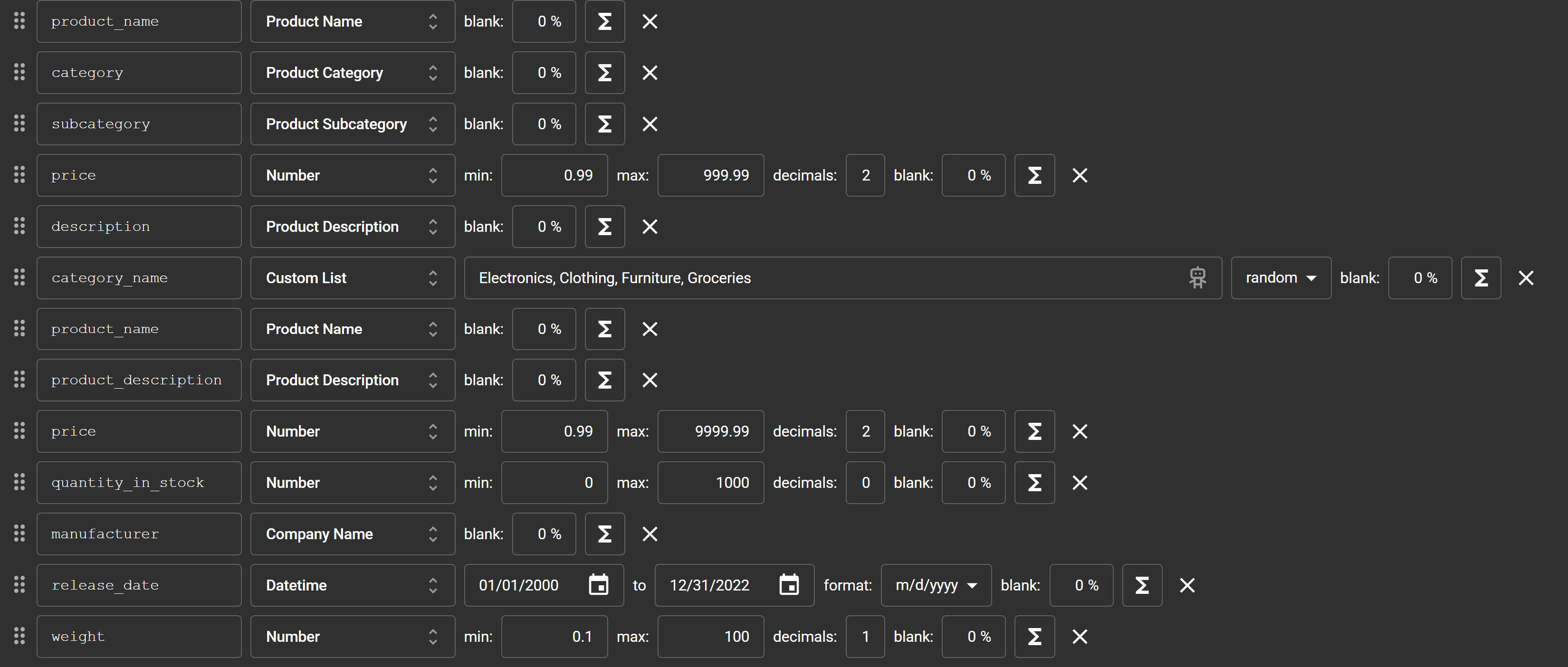
Task: Grab the drag handle of the category row
Action: (19, 72)
